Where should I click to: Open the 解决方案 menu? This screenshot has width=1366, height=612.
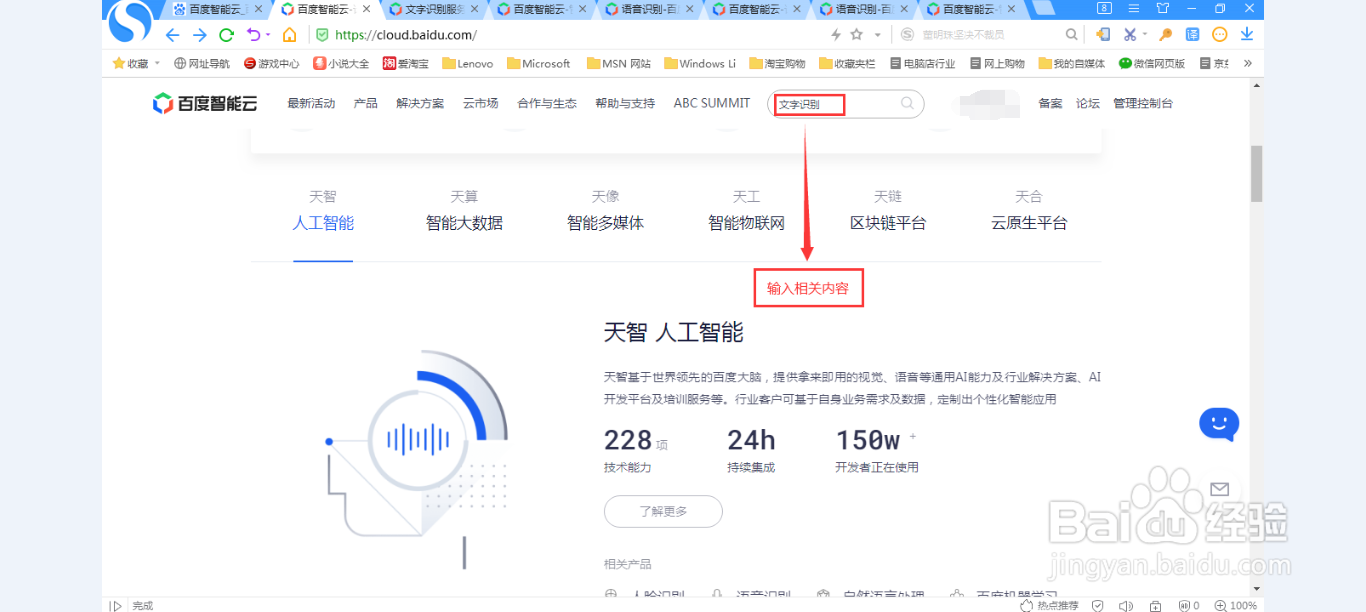[x=420, y=103]
